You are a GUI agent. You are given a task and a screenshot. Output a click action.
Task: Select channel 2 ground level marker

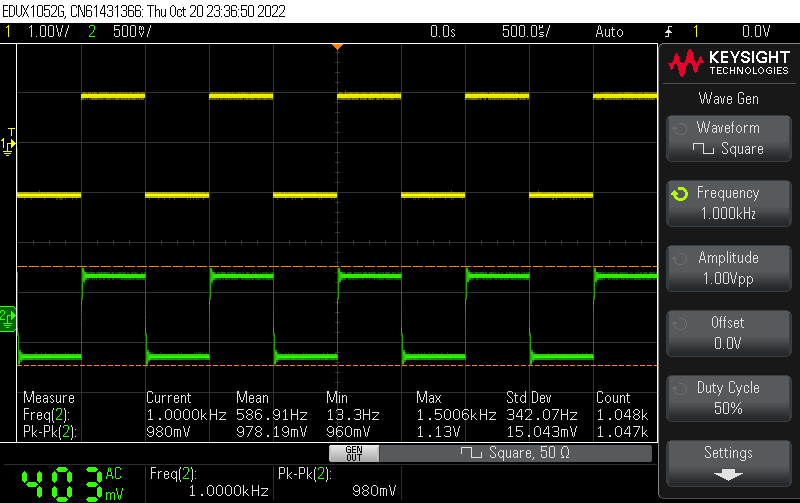point(9,317)
